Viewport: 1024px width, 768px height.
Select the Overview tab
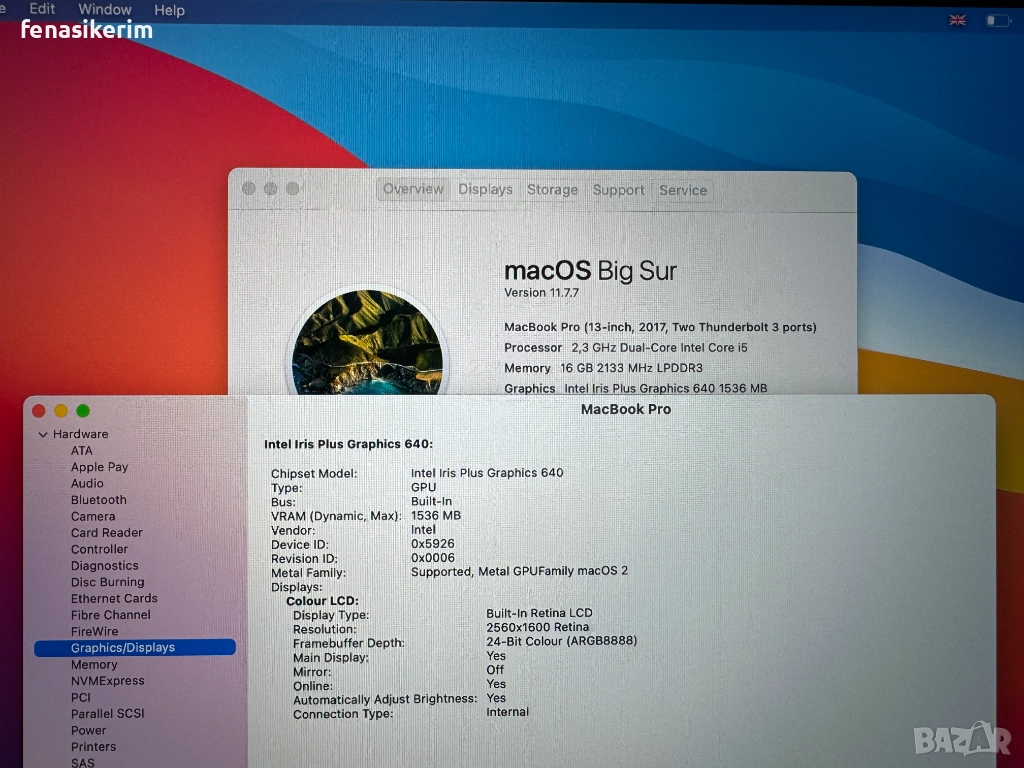[413, 190]
